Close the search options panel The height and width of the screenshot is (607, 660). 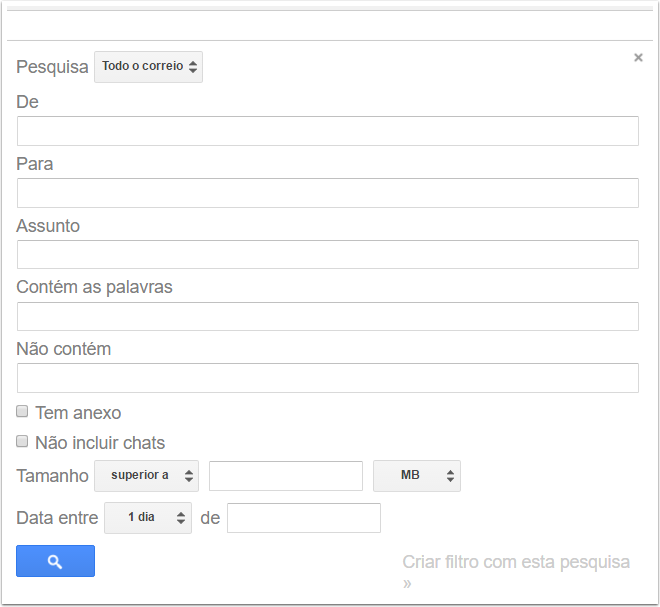click(638, 58)
